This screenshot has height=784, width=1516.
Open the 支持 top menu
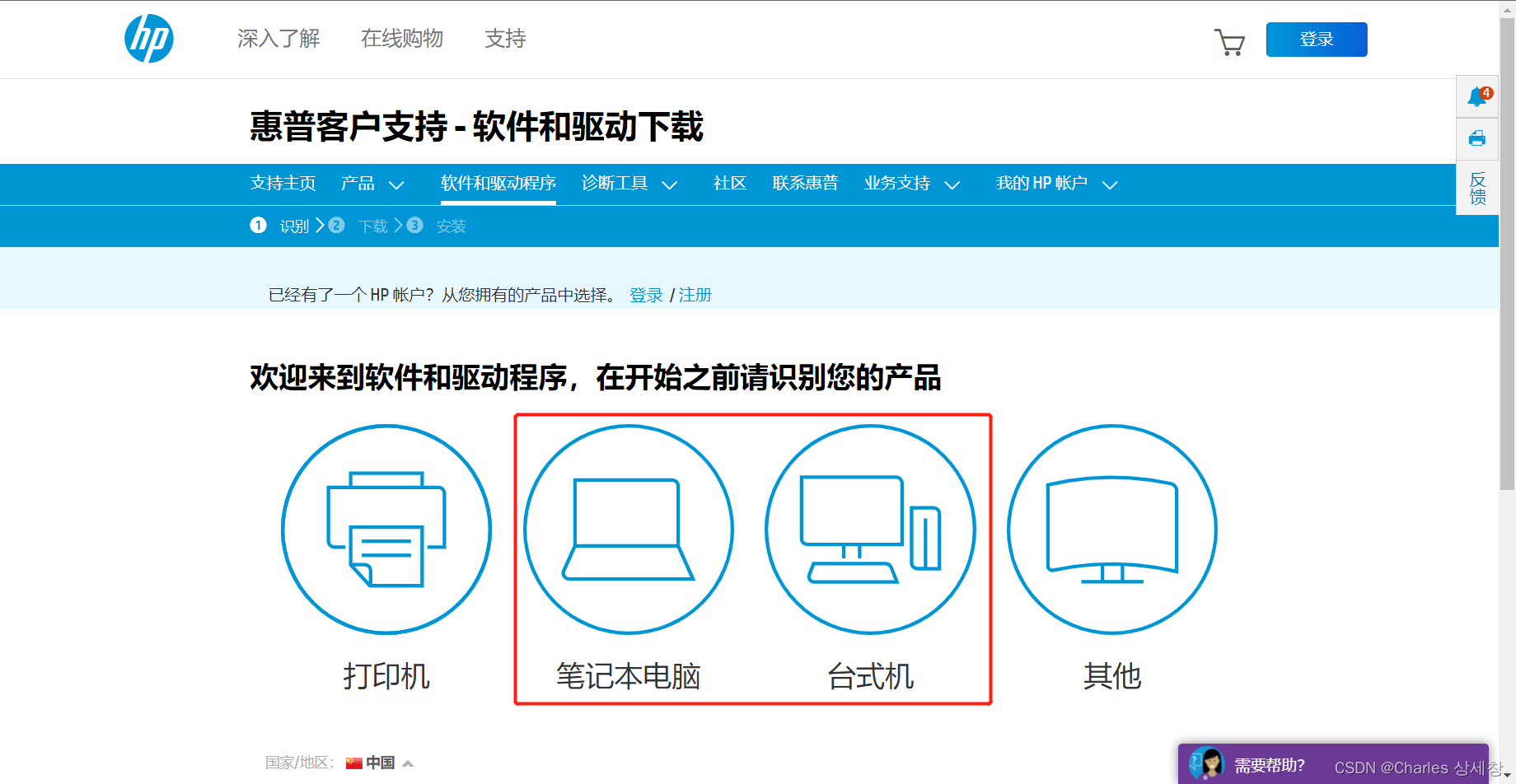click(x=505, y=39)
